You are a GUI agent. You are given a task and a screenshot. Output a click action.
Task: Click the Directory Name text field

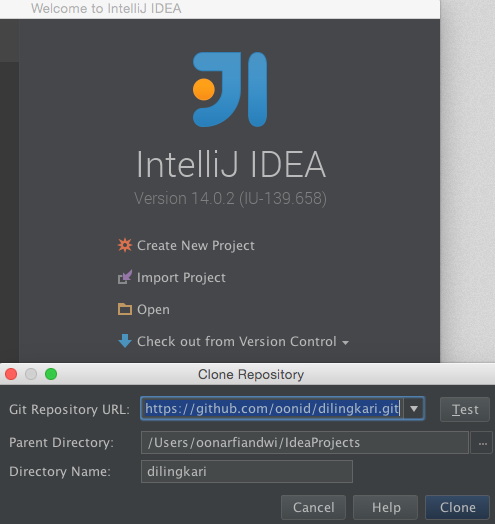pyautogui.click(x=247, y=472)
